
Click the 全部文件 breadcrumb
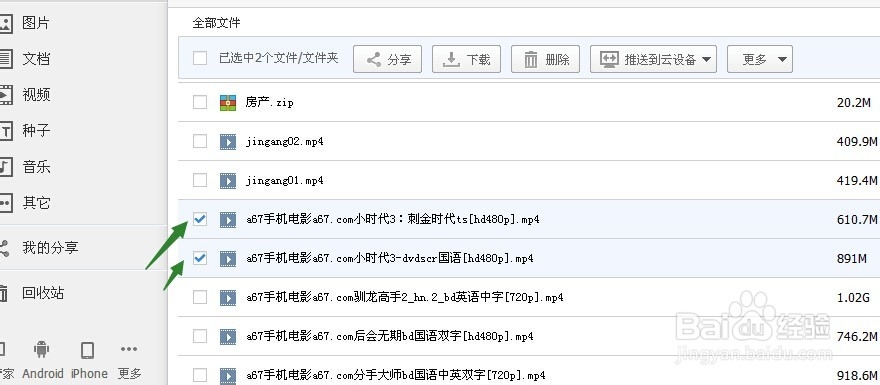coord(216,23)
